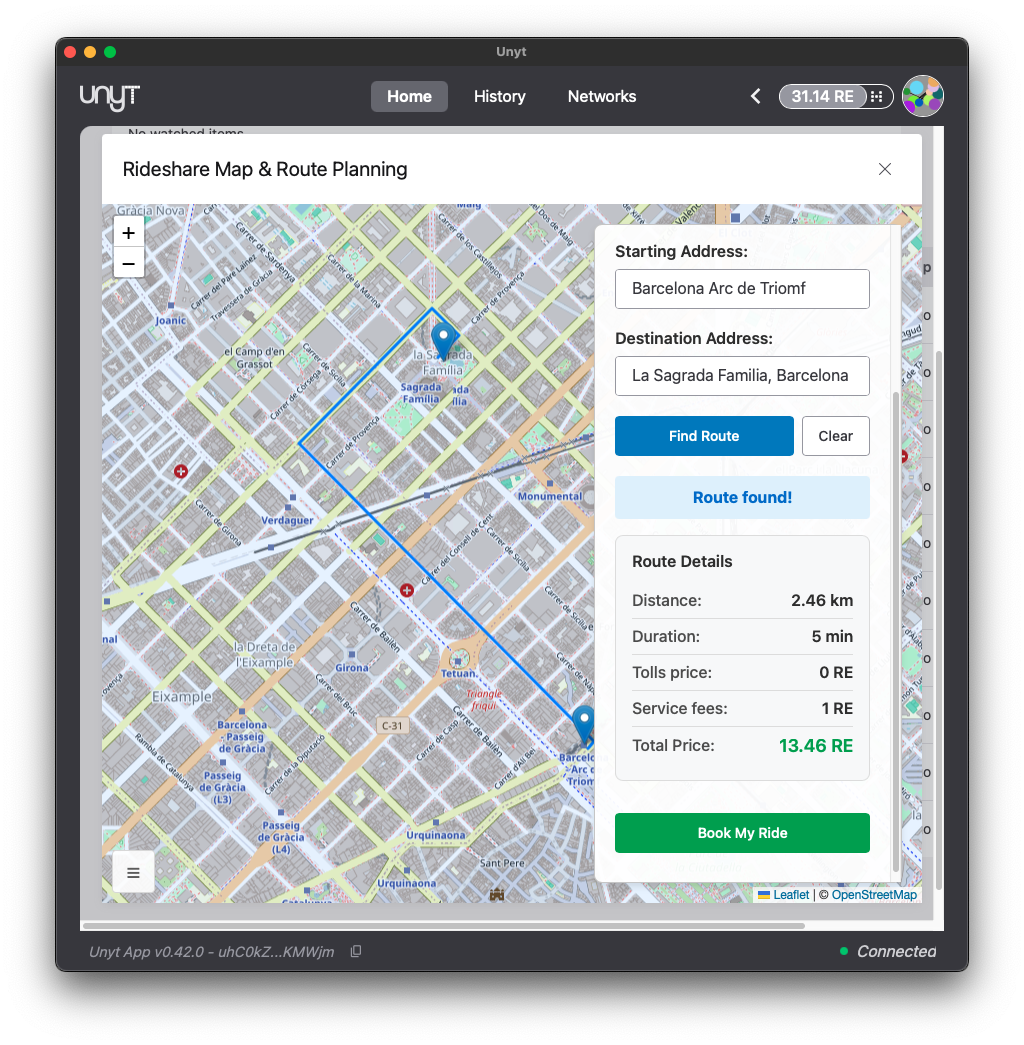The image size is (1024, 1045).
Task: Click the back chevron in the header
Action: coord(755,96)
